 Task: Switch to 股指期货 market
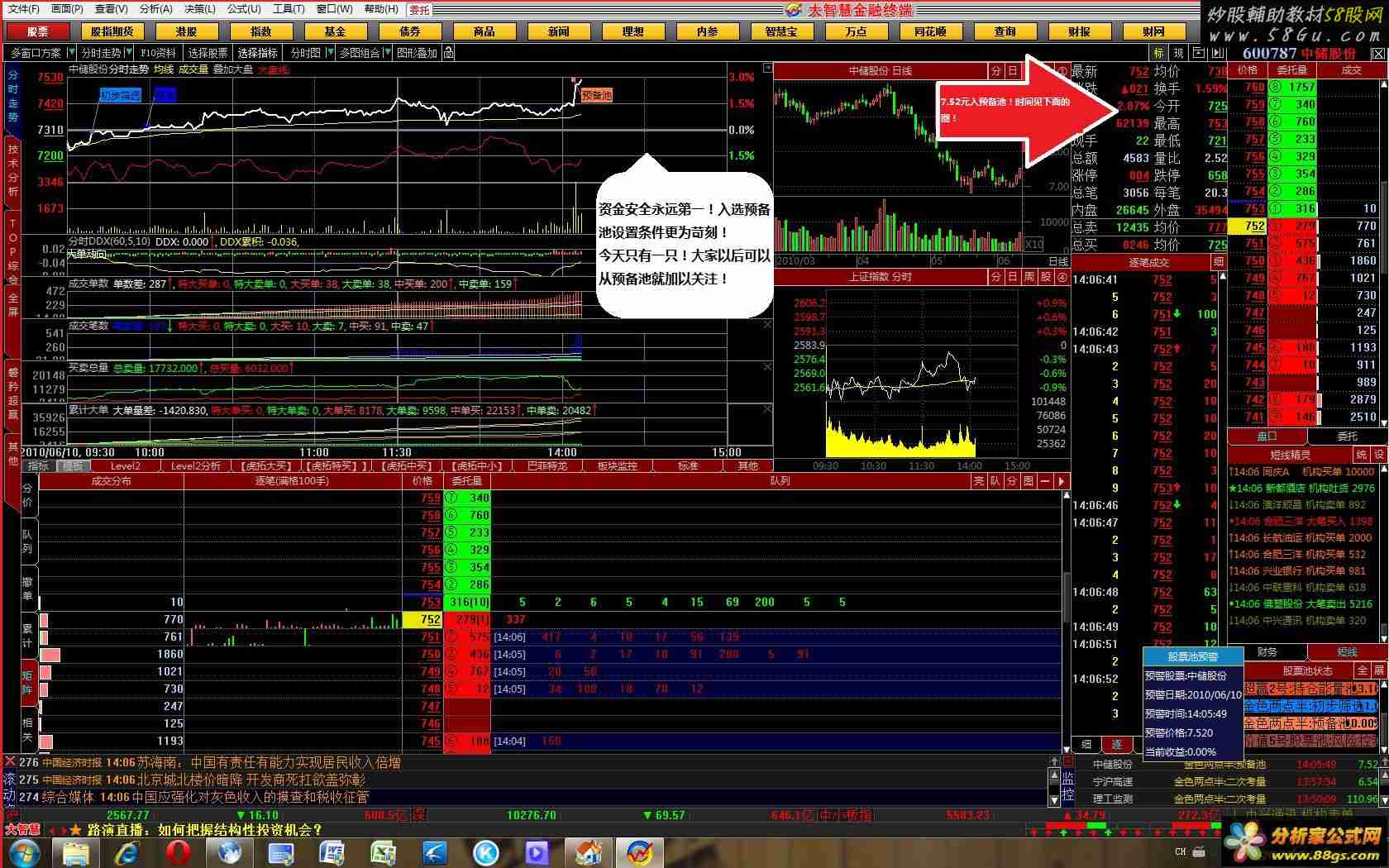click(x=112, y=31)
